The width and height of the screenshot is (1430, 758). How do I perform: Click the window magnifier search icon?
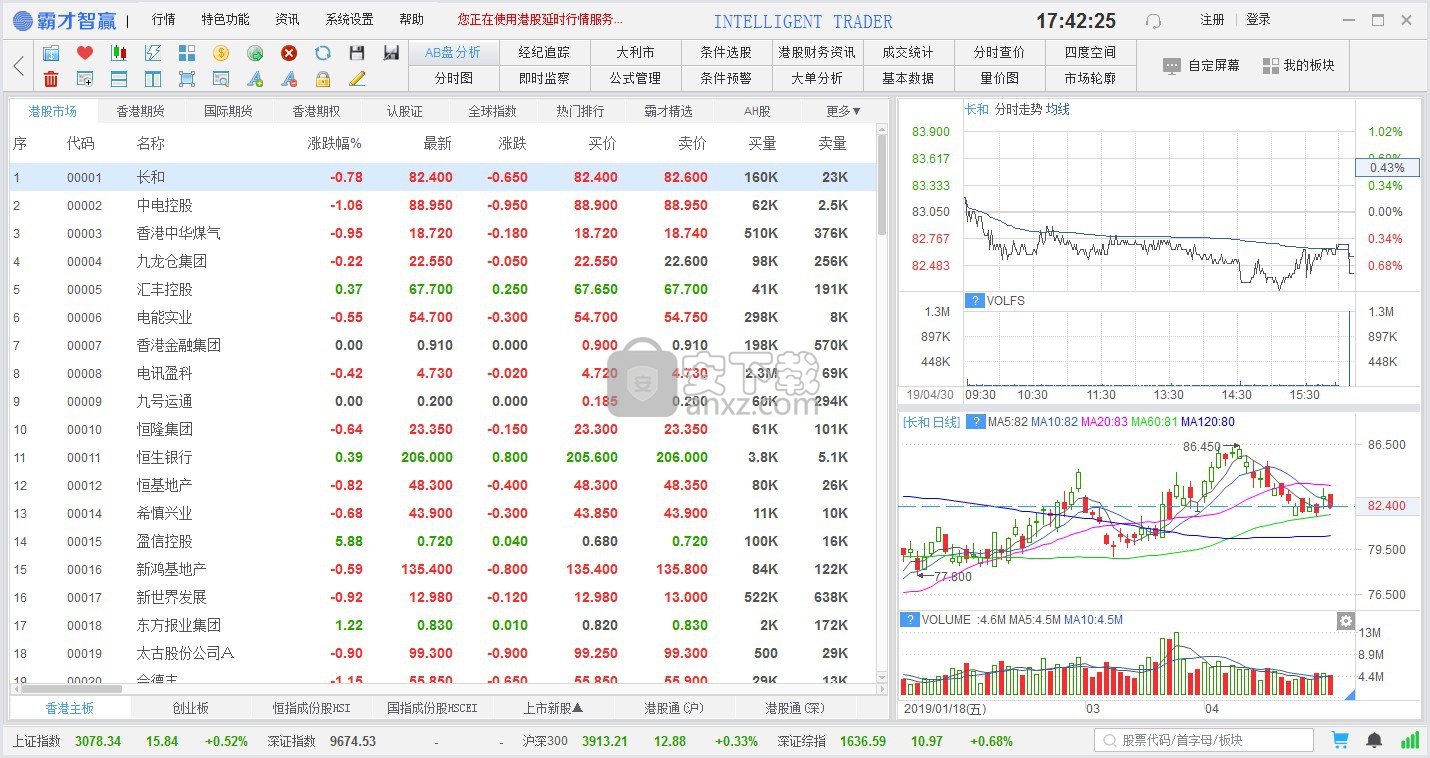221,79
